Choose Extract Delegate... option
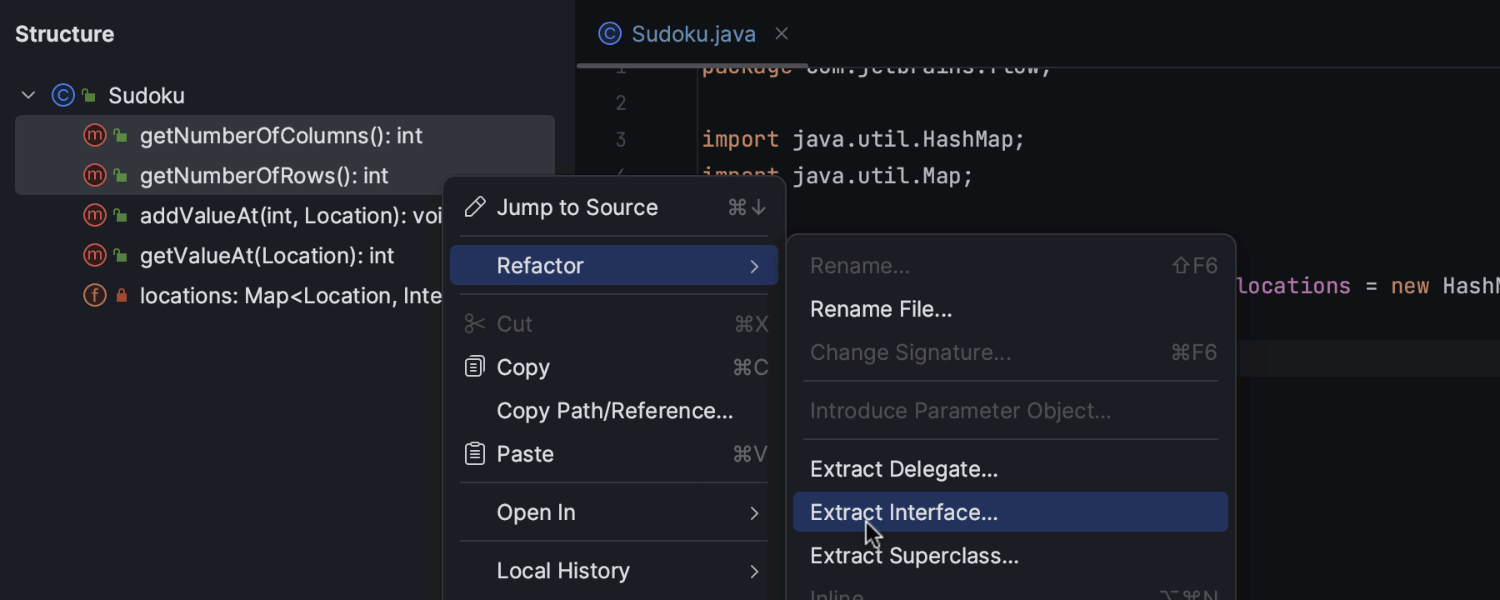This screenshot has height=600, width=1500. (903, 469)
